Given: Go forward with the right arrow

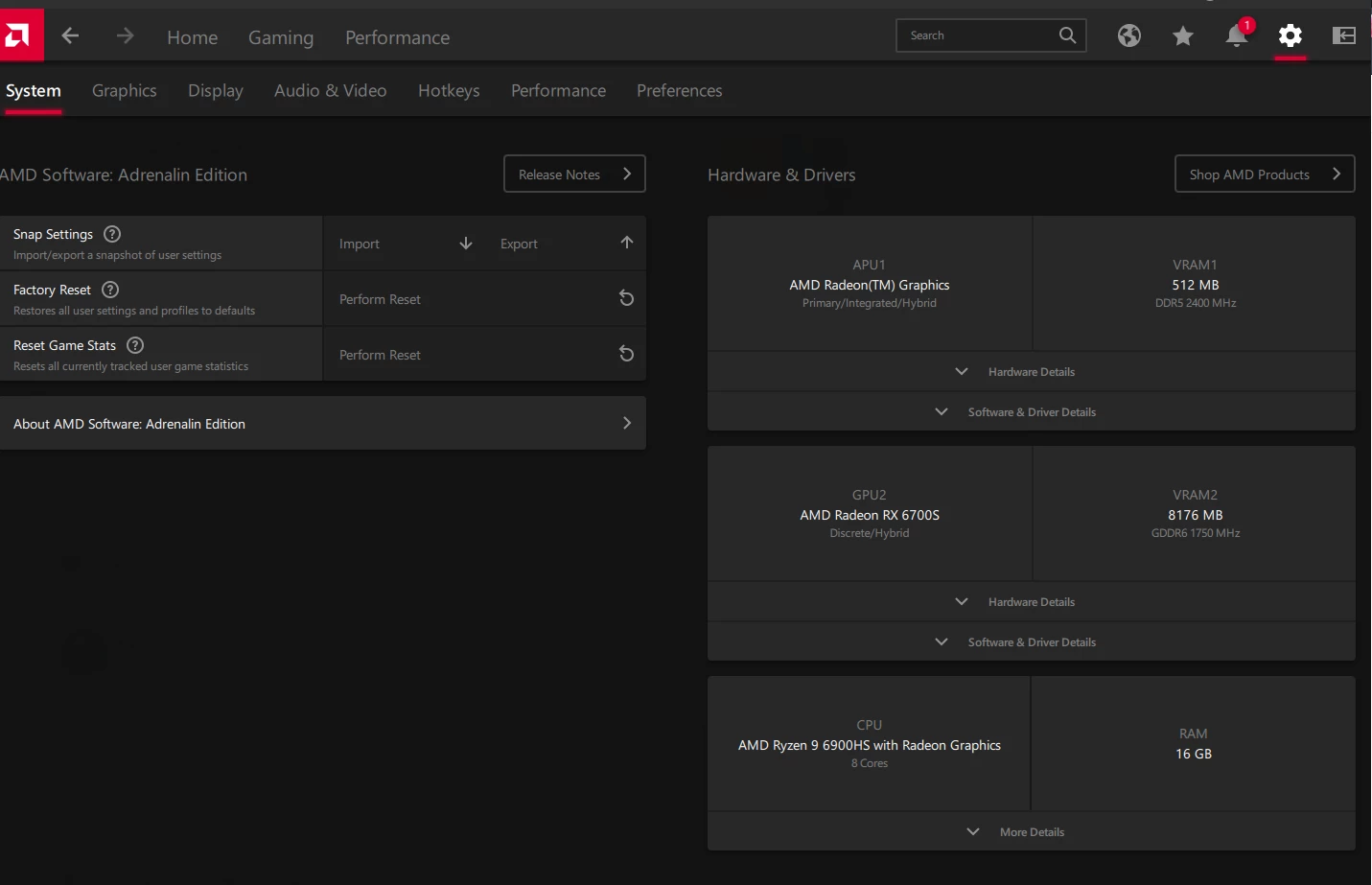Looking at the screenshot, I should [x=125, y=36].
